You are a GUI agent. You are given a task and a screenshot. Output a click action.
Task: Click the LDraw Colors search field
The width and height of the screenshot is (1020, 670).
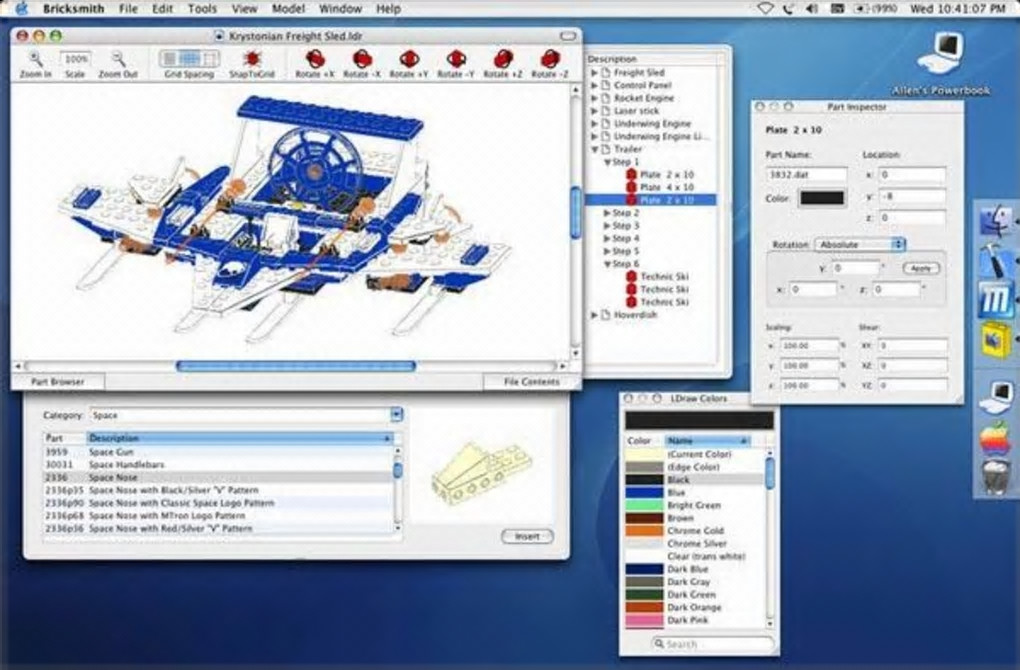[714, 644]
